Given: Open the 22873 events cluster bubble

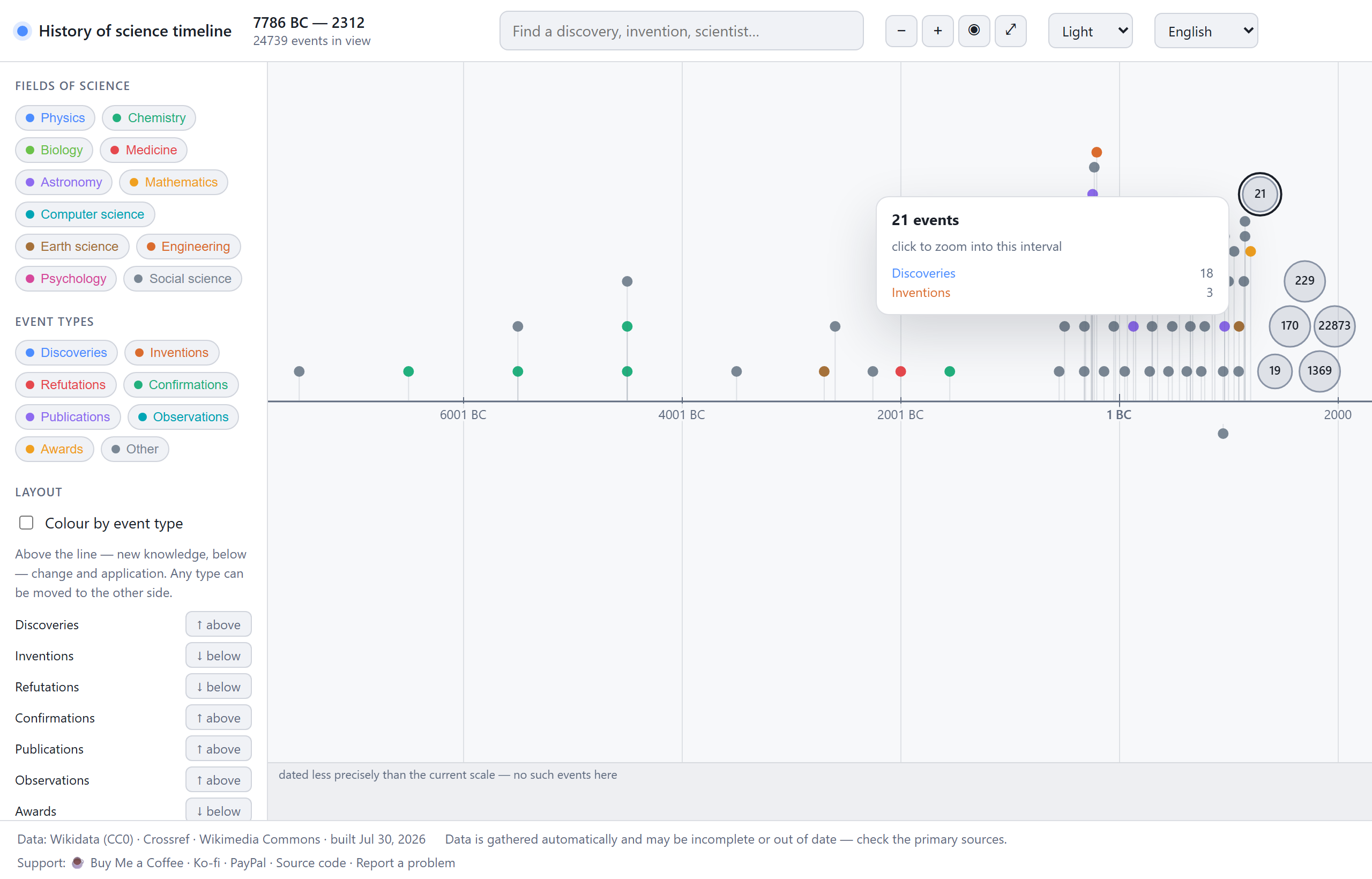Looking at the screenshot, I should coord(1334,326).
